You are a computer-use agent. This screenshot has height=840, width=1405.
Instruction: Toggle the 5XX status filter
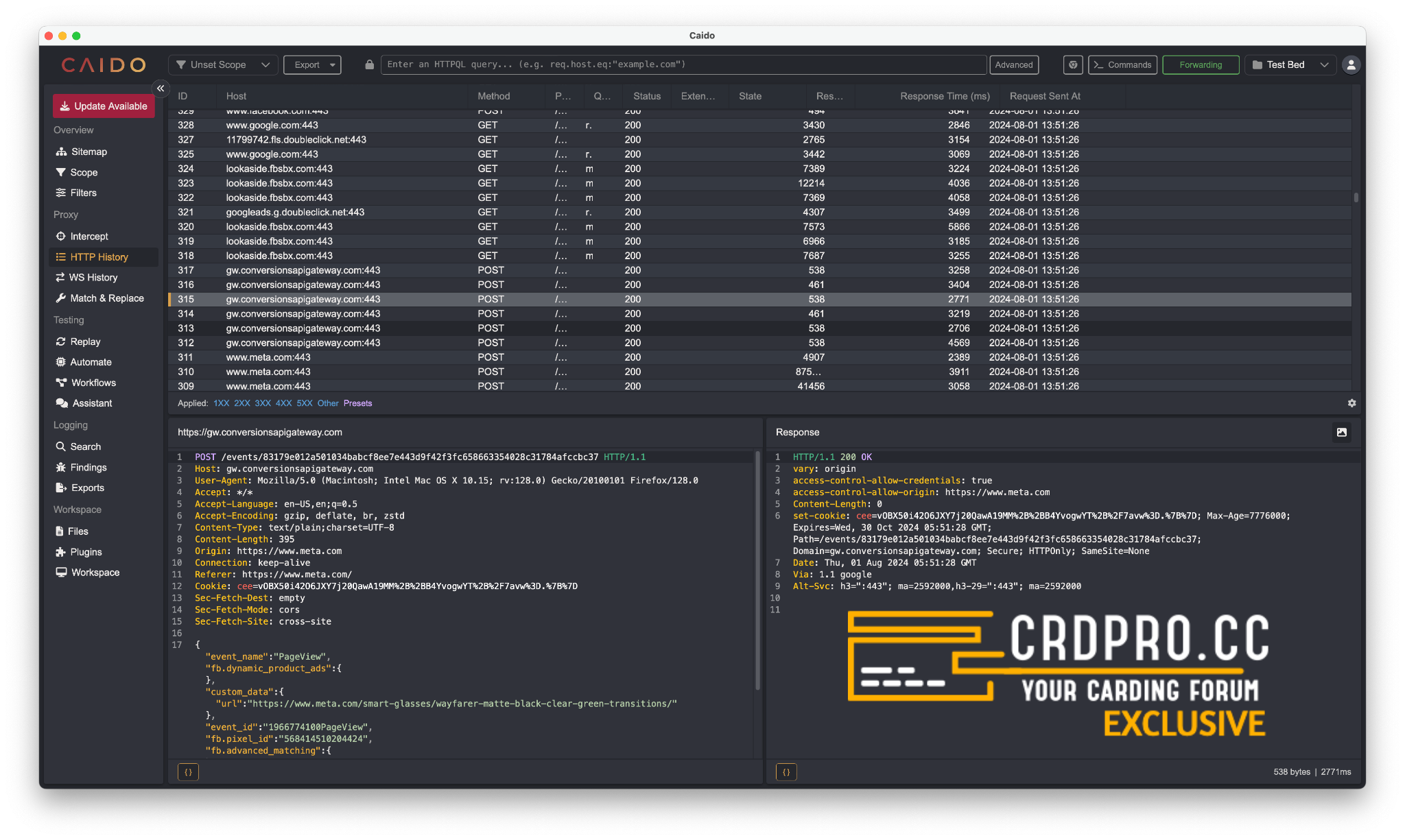(x=305, y=403)
